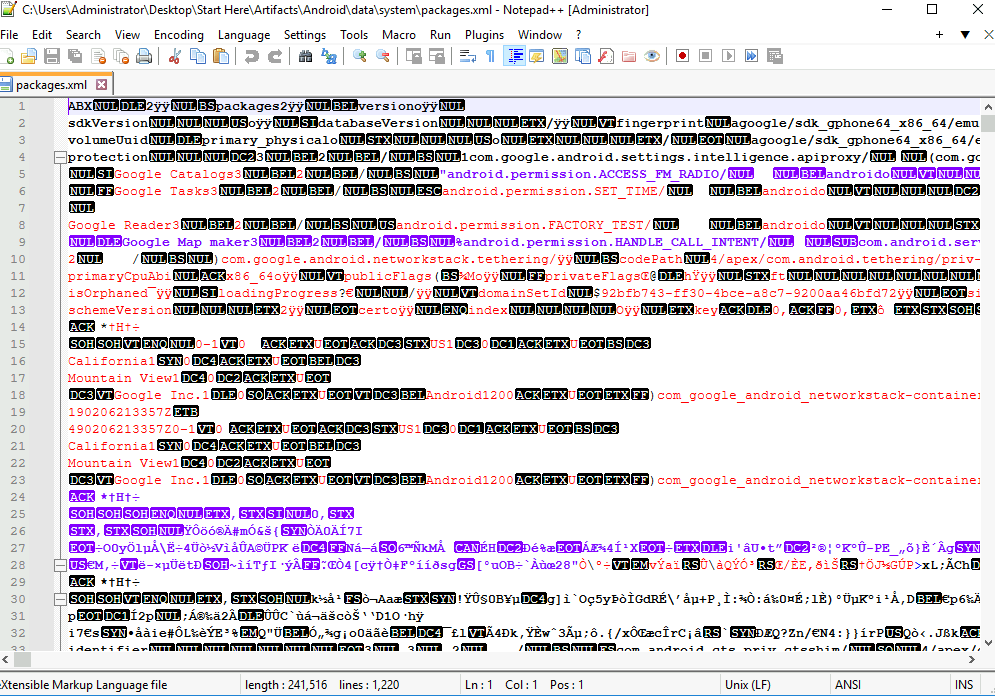This screenshot has width=995, height=696.
Task: Click line number 15 in the margin
Action: [18, 344]
